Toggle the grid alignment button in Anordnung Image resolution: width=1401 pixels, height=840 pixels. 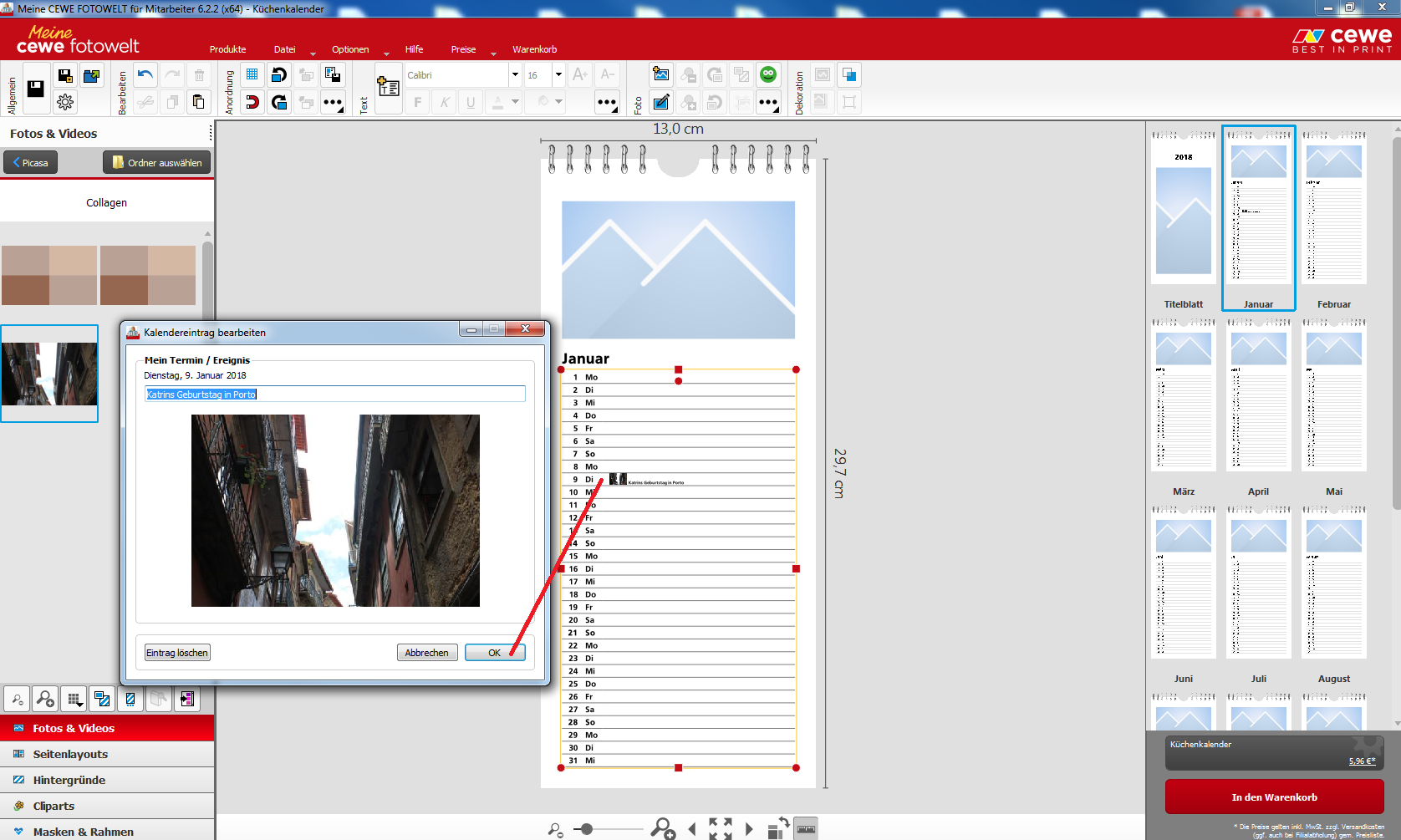pos(252,75)
